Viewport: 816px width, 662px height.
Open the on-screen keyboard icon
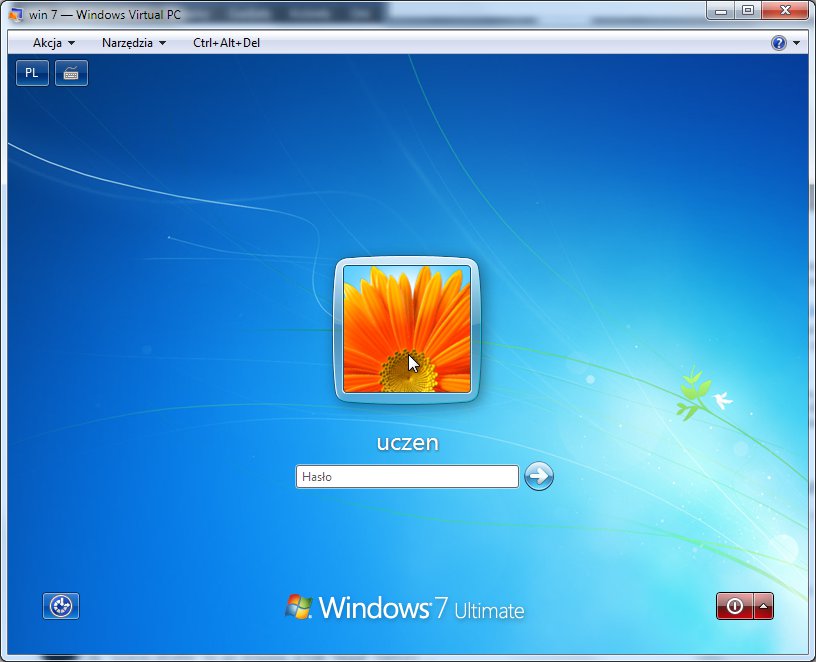click(71, 73)
